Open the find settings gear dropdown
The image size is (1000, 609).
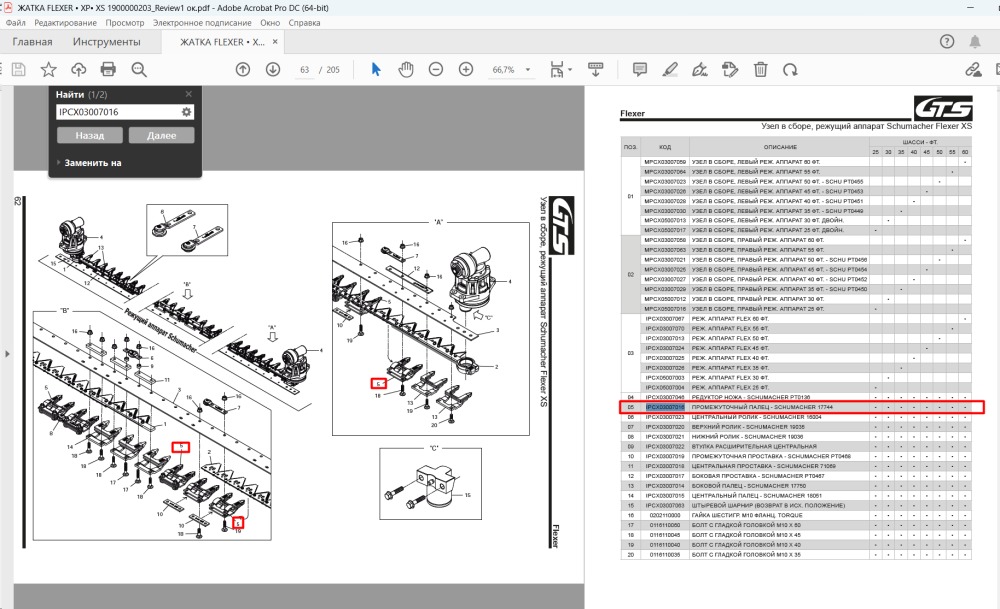point(186,112)
